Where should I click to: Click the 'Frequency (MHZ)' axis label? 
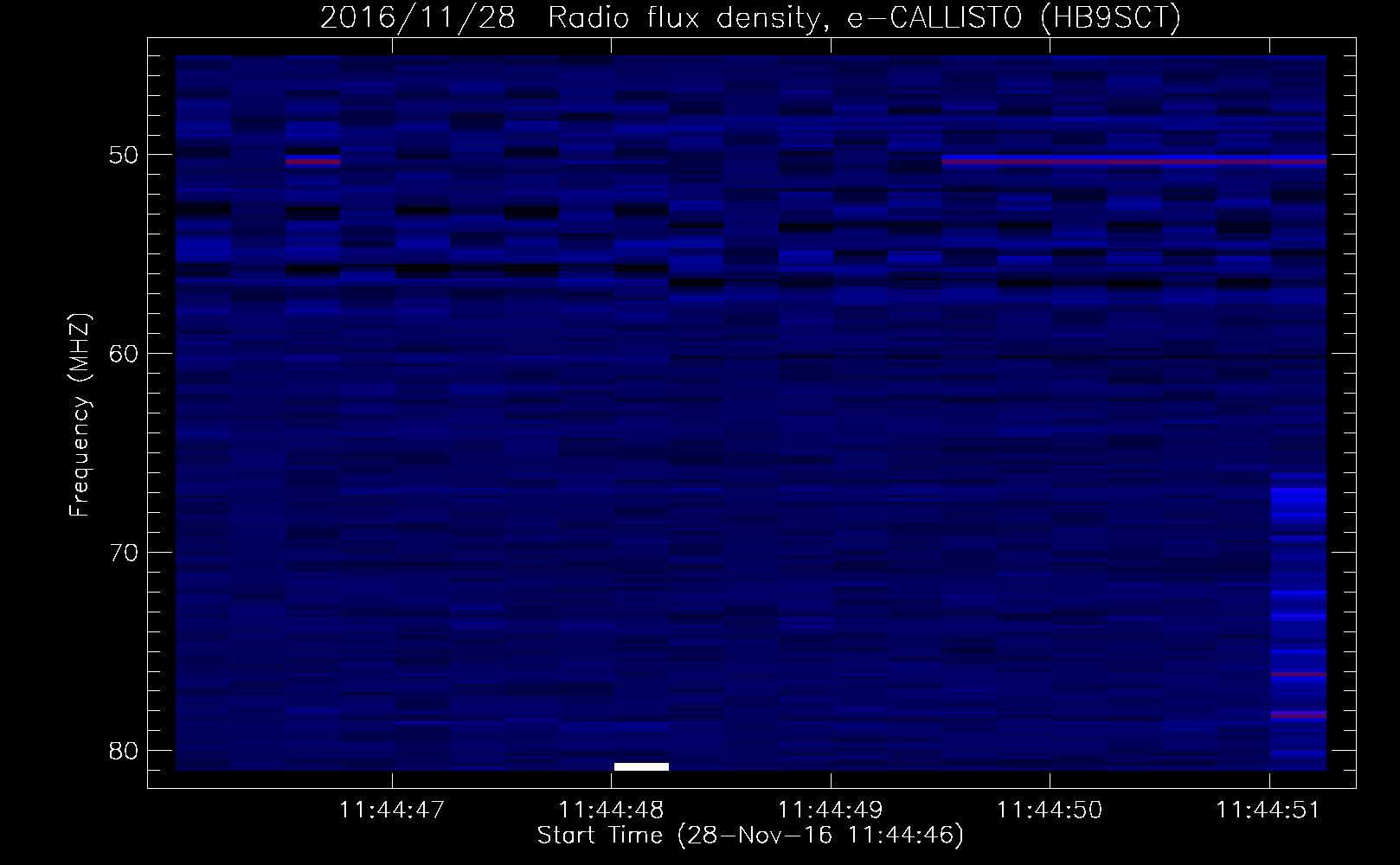(80, 415)
